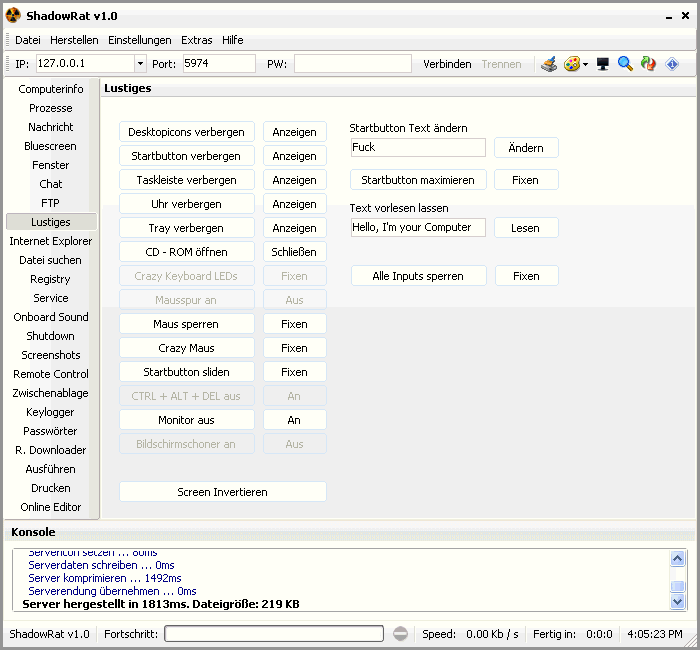Open the Einstellungen menu
This screenshot has width=700, height=650.
140,40
